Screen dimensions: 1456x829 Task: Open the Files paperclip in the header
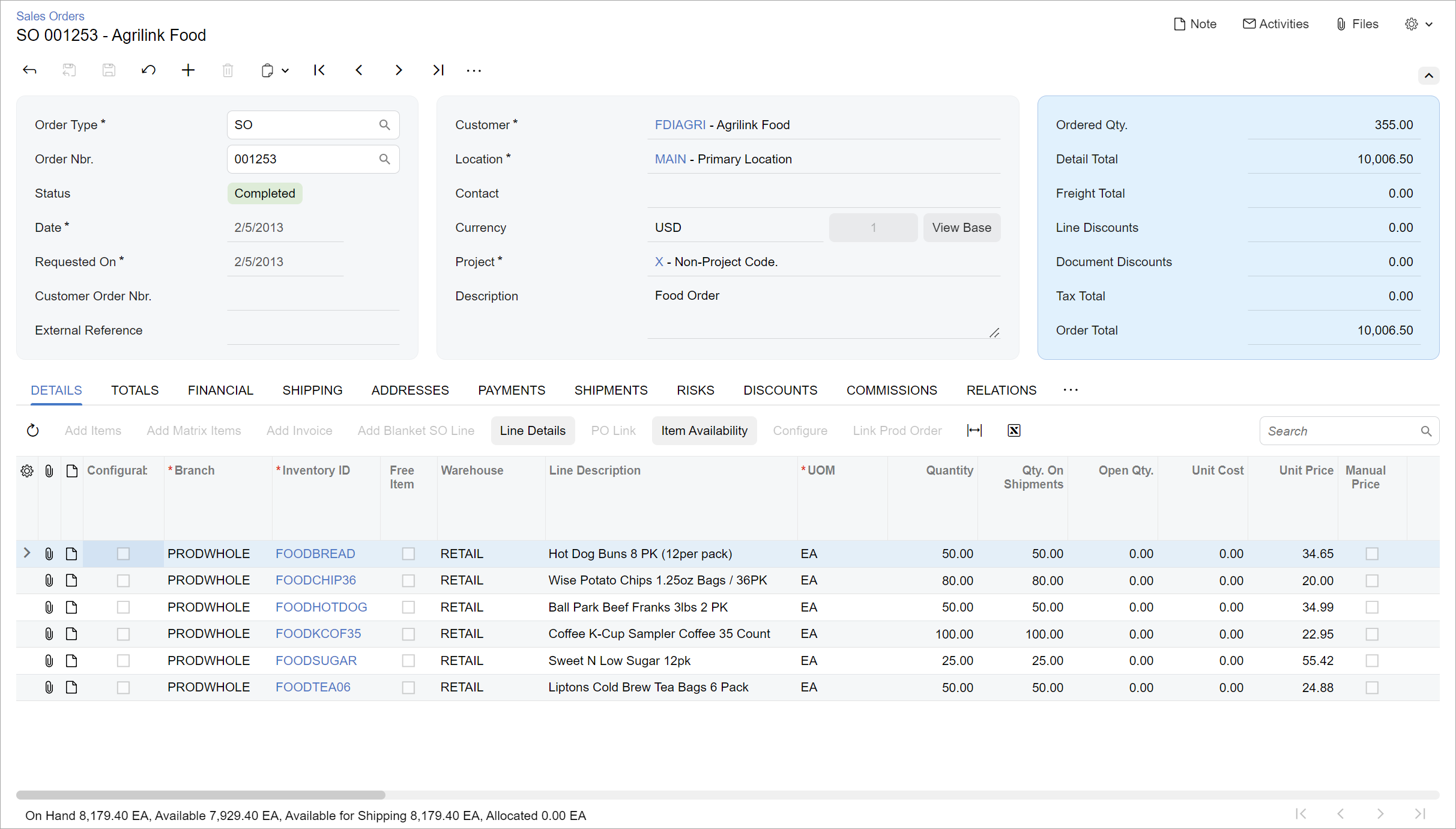1357,24
